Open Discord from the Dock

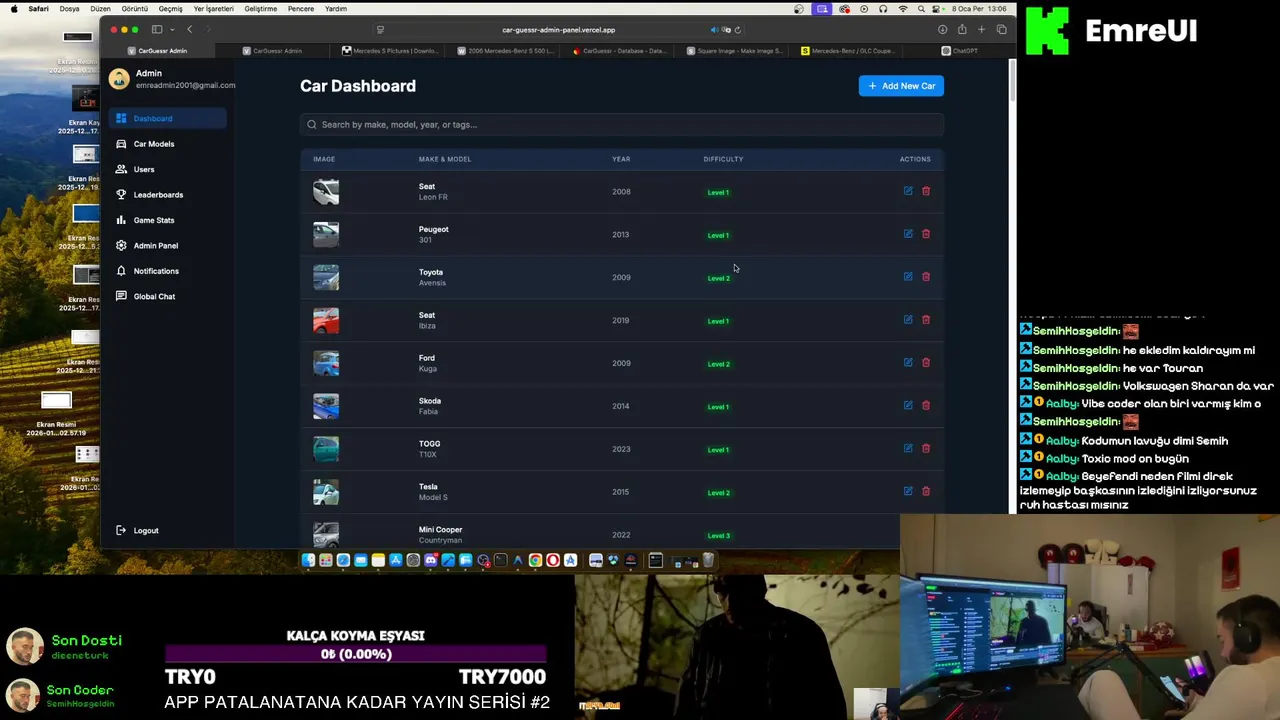(430, 561)
